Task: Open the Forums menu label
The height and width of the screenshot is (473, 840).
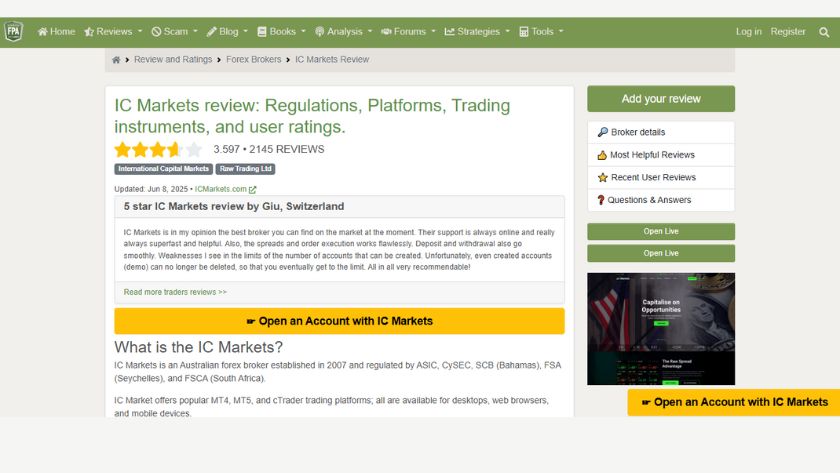Action: click(410, 32)
